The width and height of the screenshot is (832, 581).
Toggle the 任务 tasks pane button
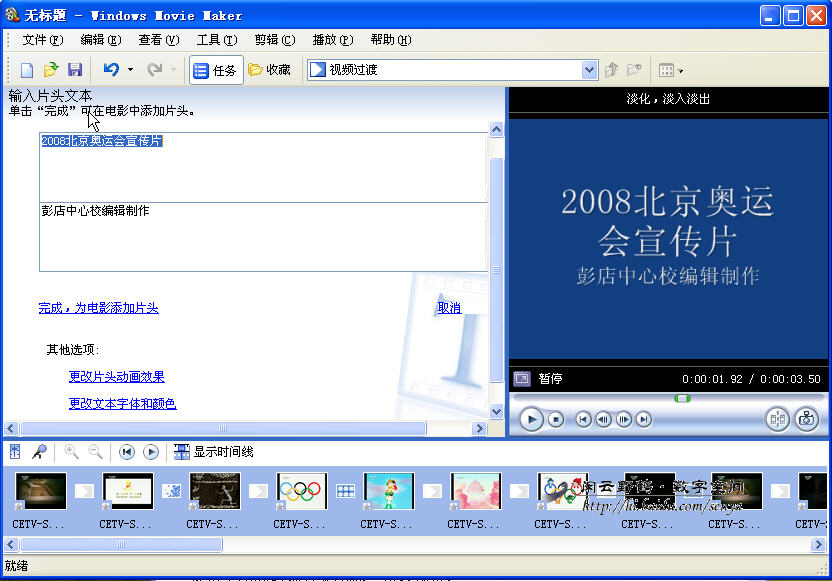[x=216, y=70]
